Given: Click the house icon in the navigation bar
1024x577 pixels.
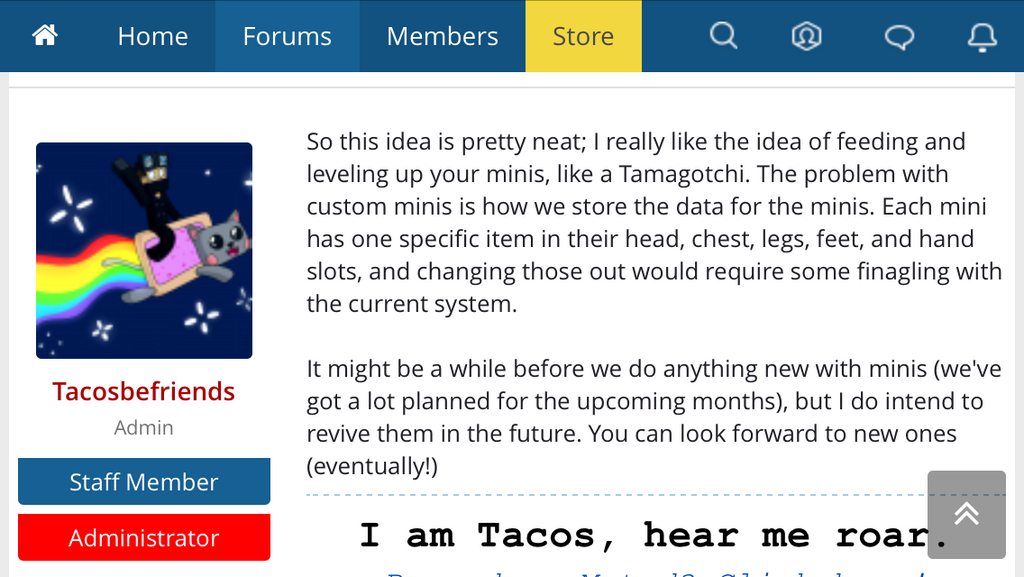Looking at the screenshot, I should click(45, 35).
